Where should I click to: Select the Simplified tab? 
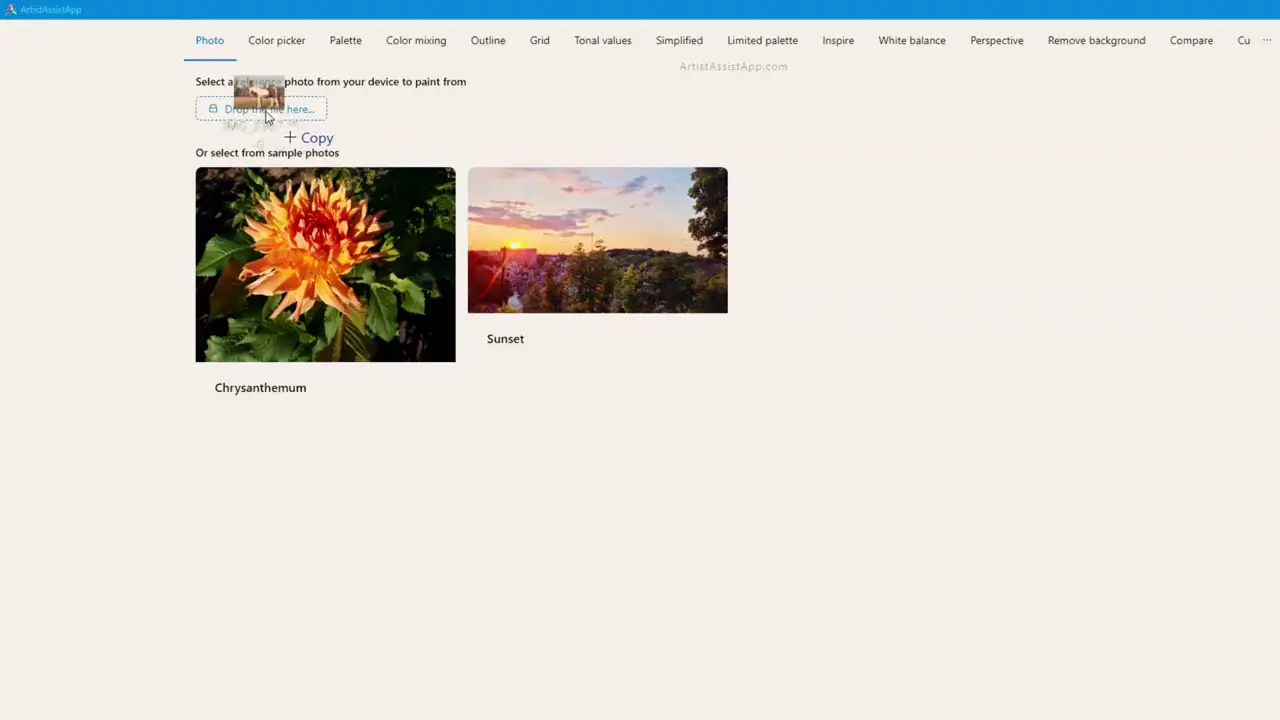pyautogui.click(x=679, y=40)
